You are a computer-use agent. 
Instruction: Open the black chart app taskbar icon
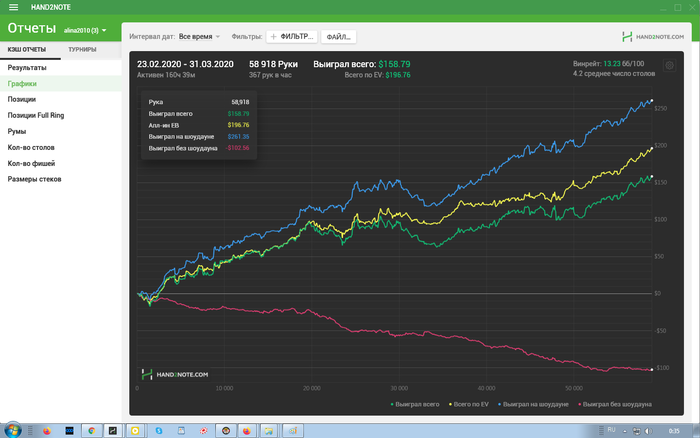(x=113, y=431)
